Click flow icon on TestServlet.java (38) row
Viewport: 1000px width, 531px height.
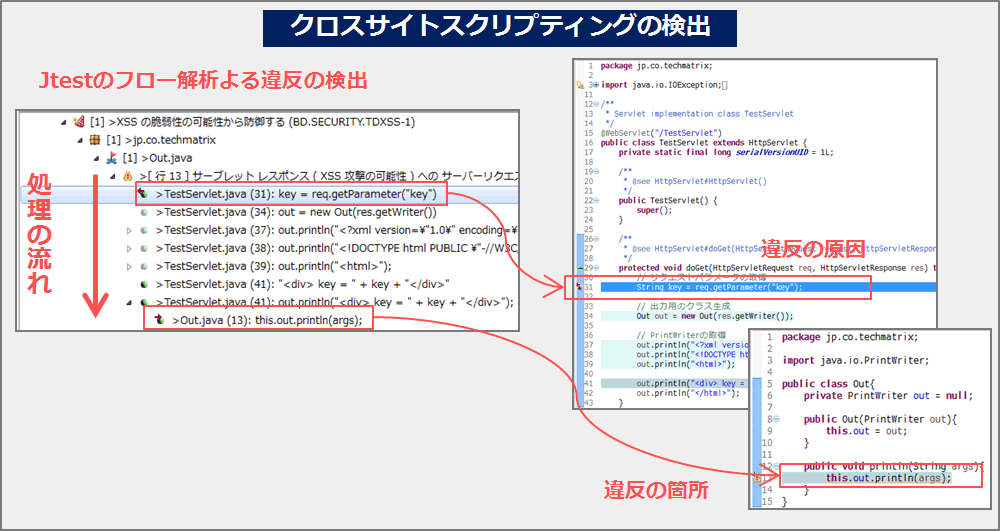pos(144,248)
